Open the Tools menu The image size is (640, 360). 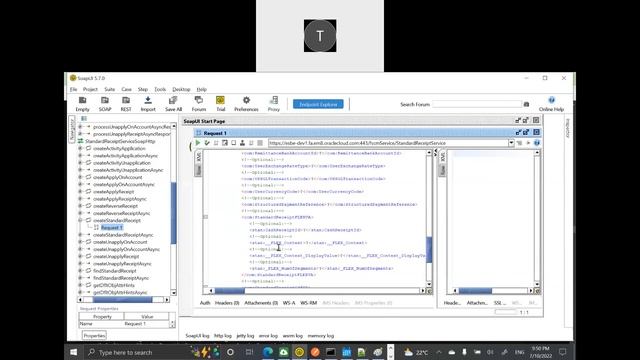[160, 89]
